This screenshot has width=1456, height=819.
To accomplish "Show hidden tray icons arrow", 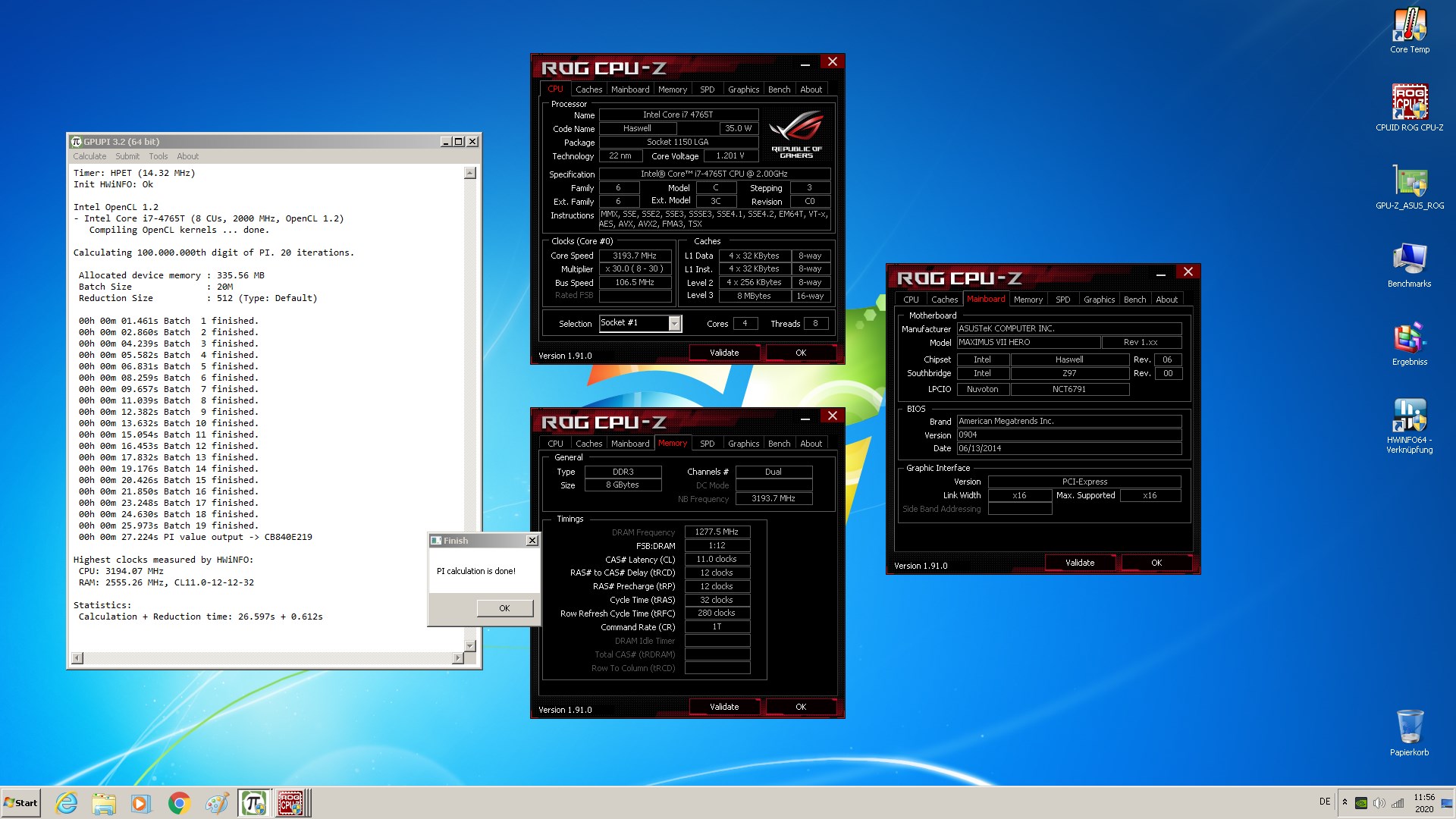I will click(x=1345, y=802).
